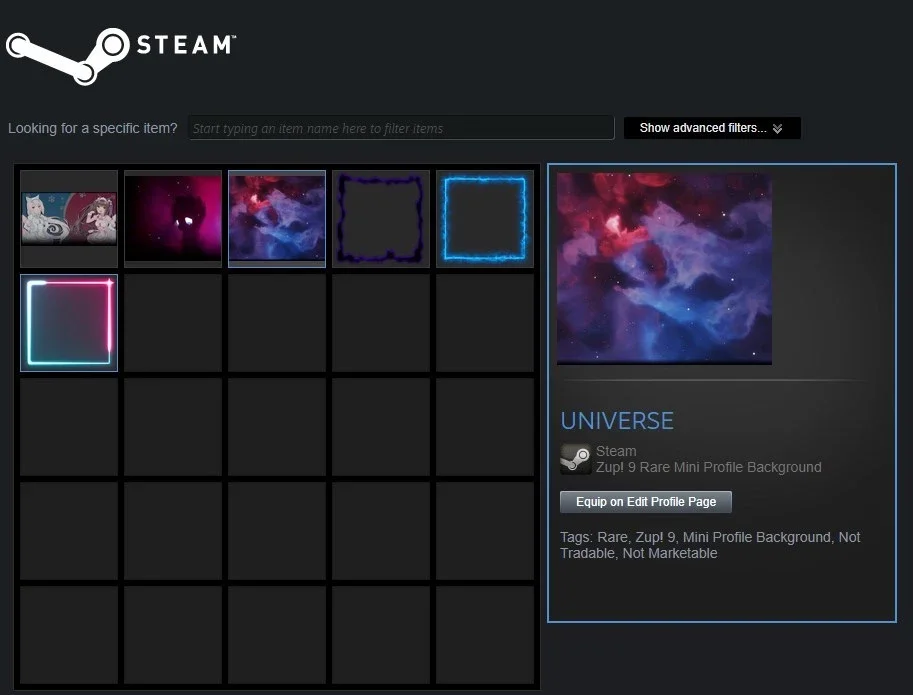The width and height of the screenshot is (913, 695).
Task: Expand Show advanced filters dropdown
Action: (712, 128)
